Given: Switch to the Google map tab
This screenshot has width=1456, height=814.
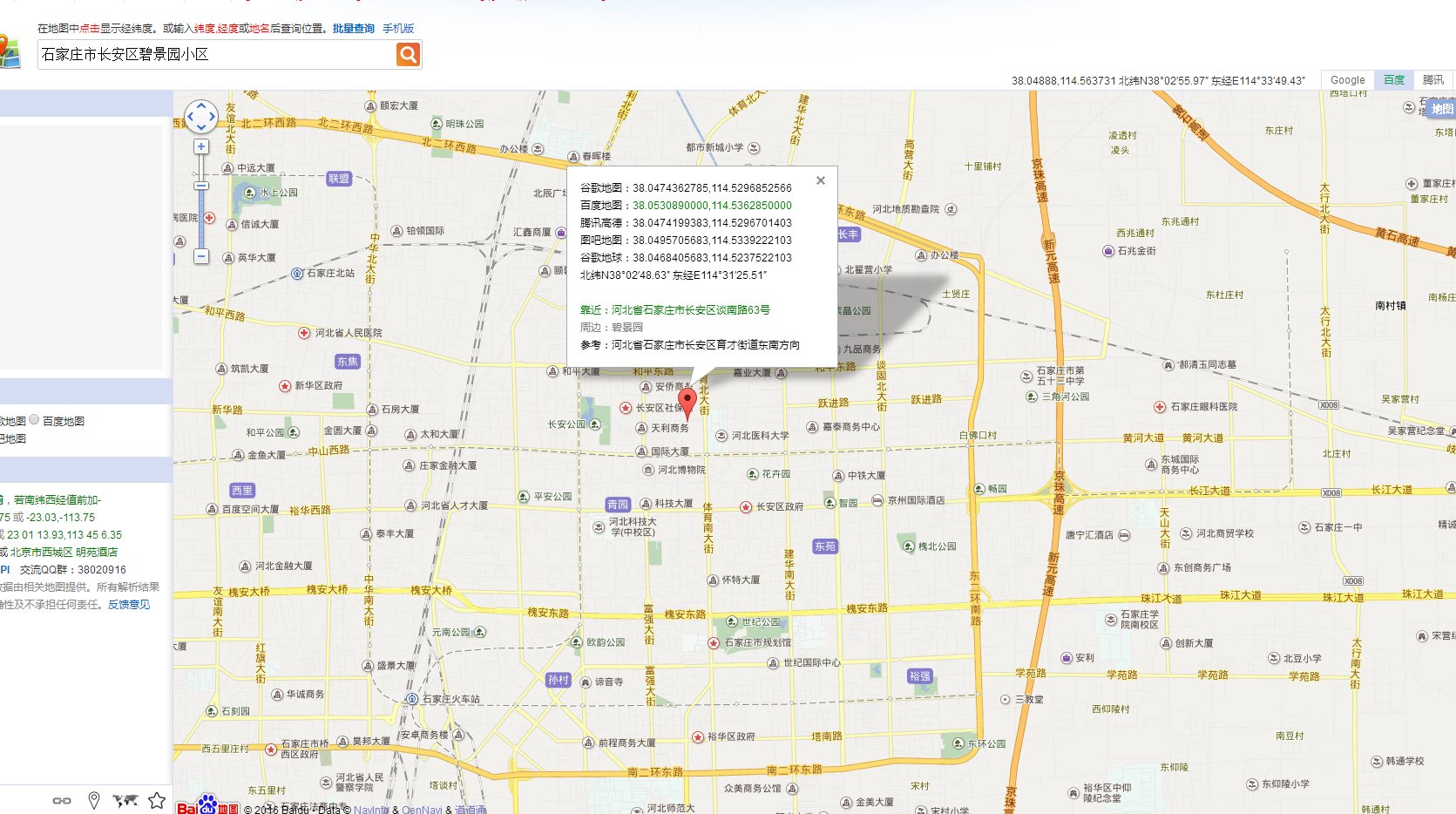Looking at the screenshot, I should 1347,80.
